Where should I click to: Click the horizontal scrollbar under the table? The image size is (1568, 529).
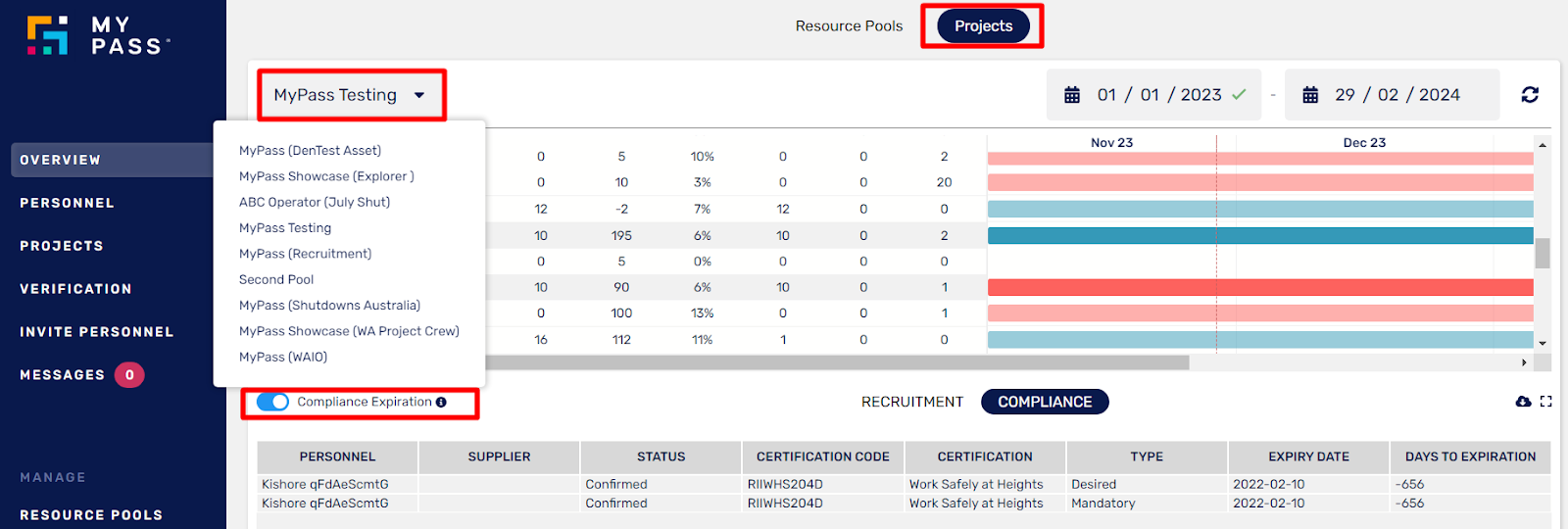[x=837, y=362]
